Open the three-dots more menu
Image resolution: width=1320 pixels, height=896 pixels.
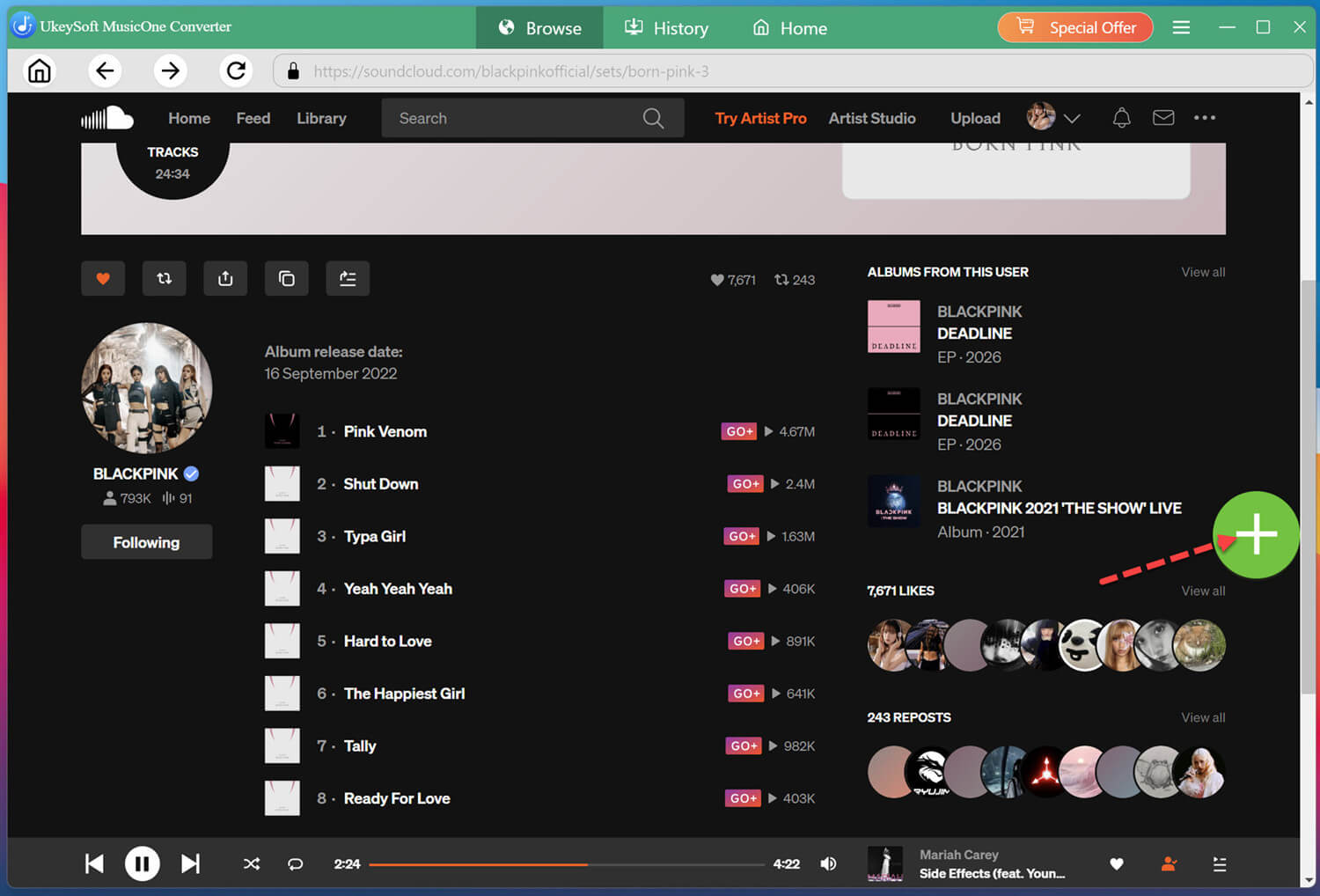click(1205, 118)
